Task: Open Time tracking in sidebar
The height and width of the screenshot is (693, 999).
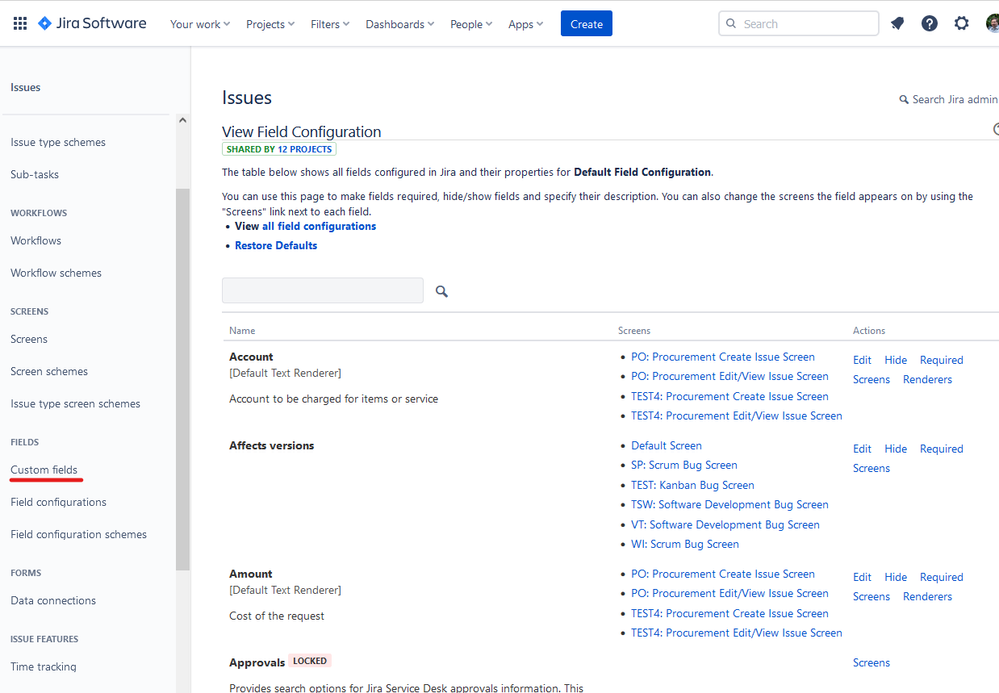Action: [x=43, y=667]
